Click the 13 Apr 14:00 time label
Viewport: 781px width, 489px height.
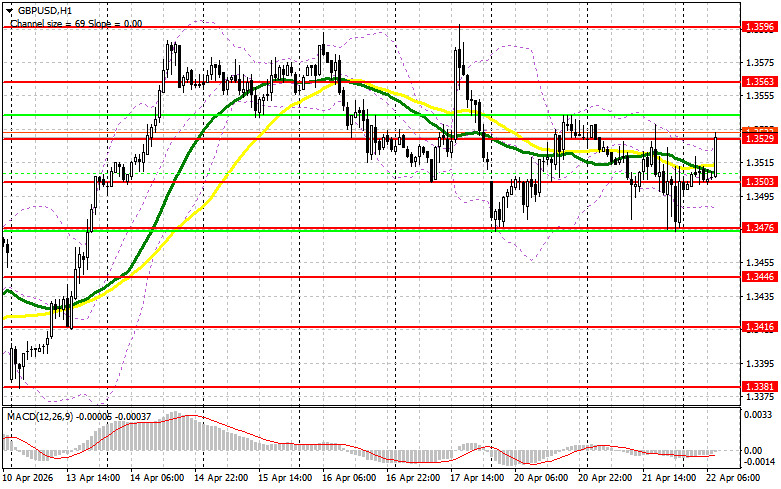(x=93, y=478)
